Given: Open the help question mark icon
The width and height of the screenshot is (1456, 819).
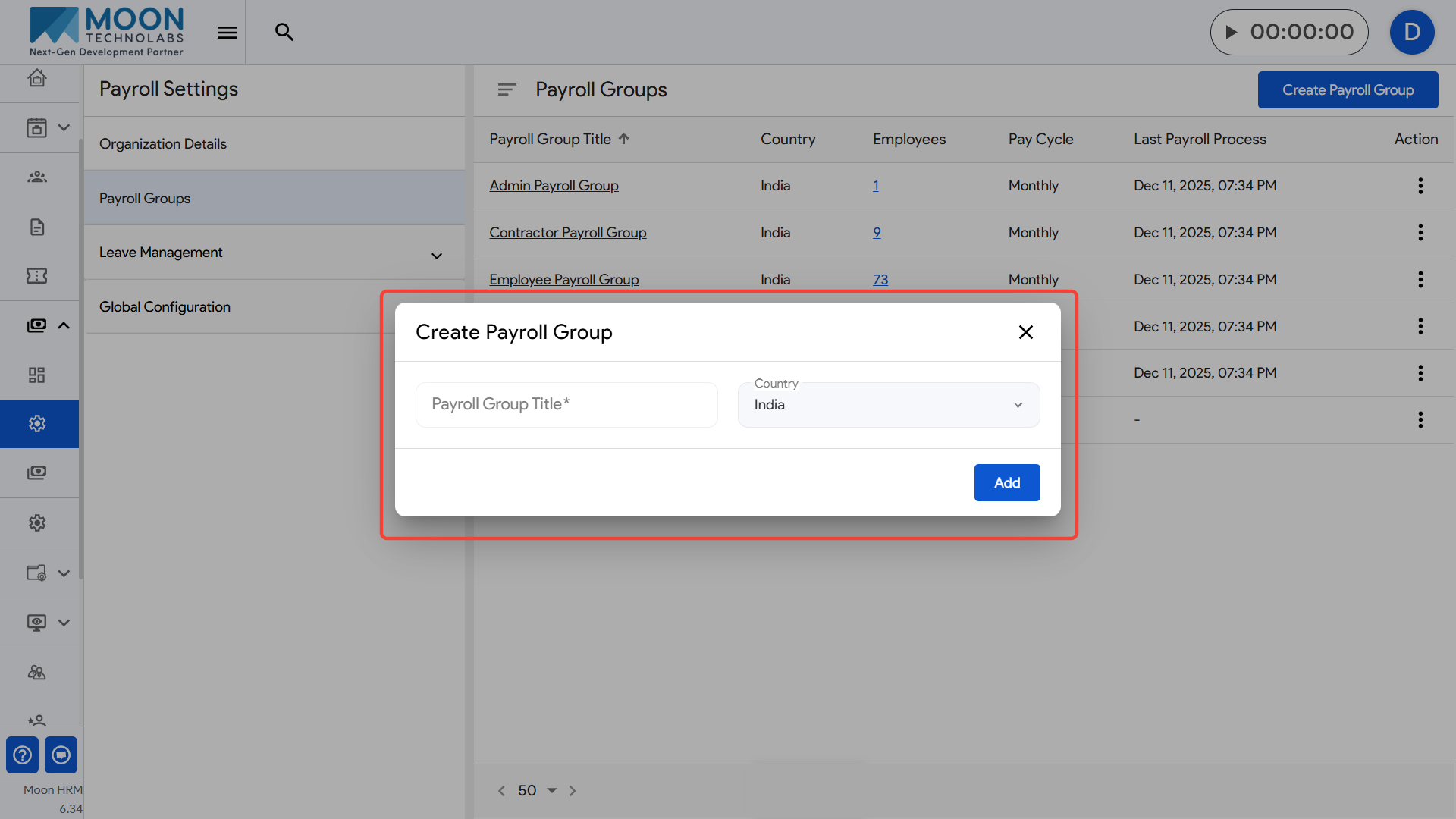Looking at the screenshot, I should (22, 755).
